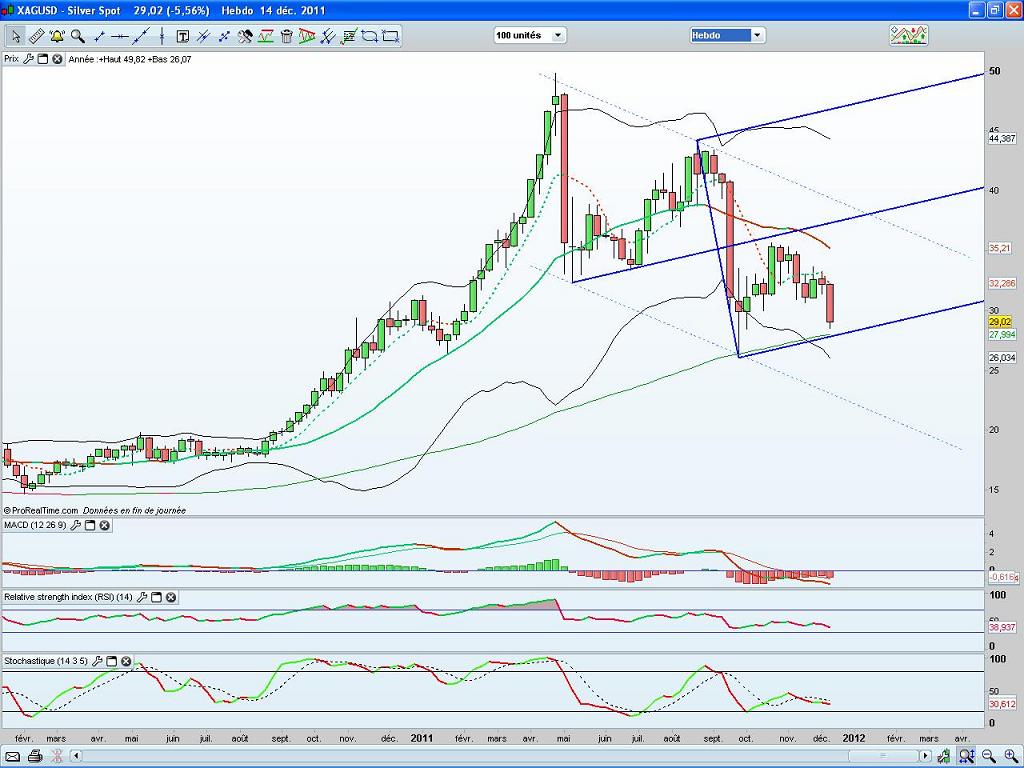
Task: Configure the RSI indicator with wrench
Action: tap(142, 597)
